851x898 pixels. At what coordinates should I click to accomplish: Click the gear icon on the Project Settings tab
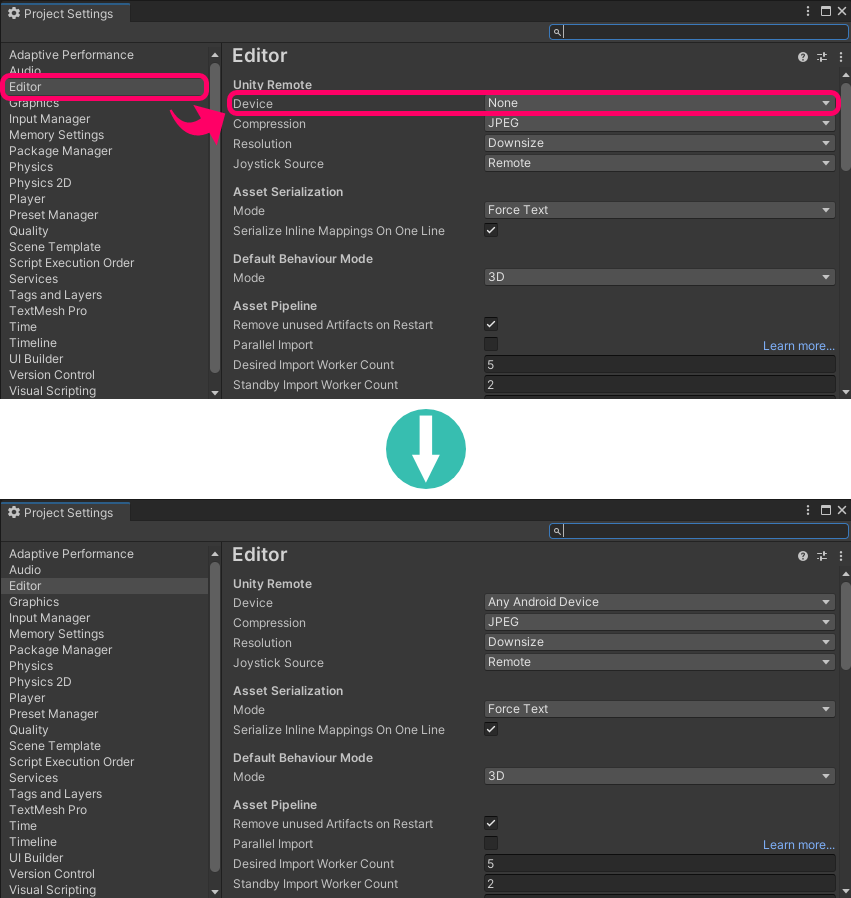(12, 12)
